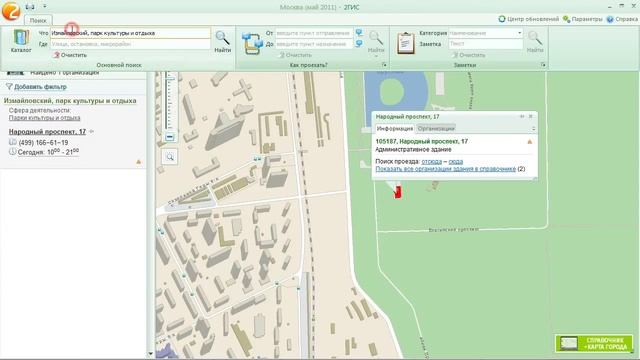This screenshot has height=360, width=640.
Task: Click map magnifier search tool button
Action: (x=170, y=157)
